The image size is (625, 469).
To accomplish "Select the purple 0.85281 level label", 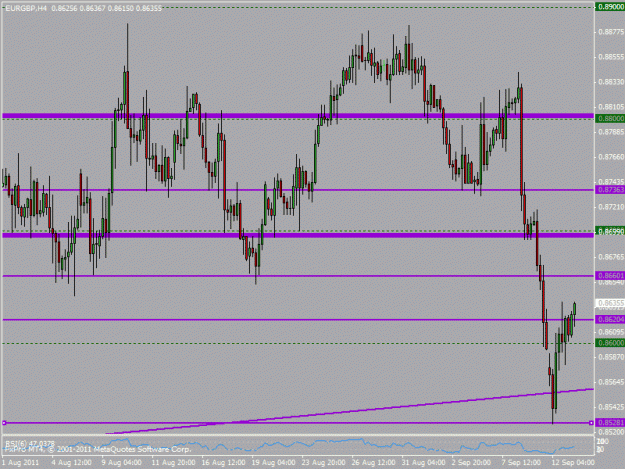I will 610,423.
